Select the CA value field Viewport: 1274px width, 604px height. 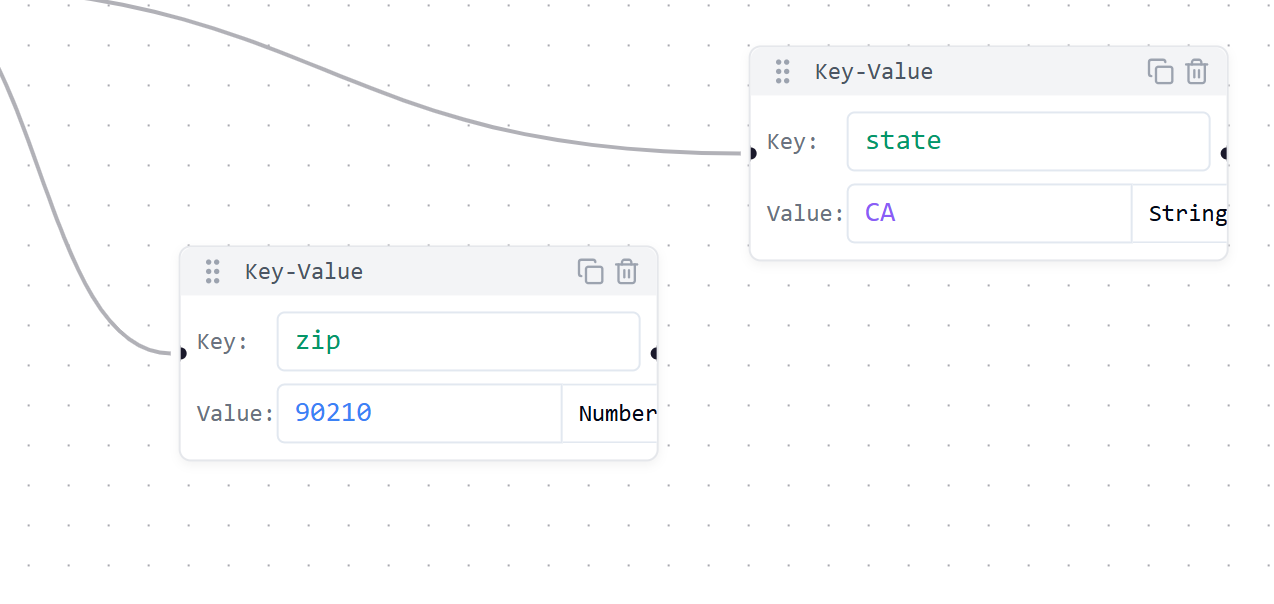tap(988, 213)
